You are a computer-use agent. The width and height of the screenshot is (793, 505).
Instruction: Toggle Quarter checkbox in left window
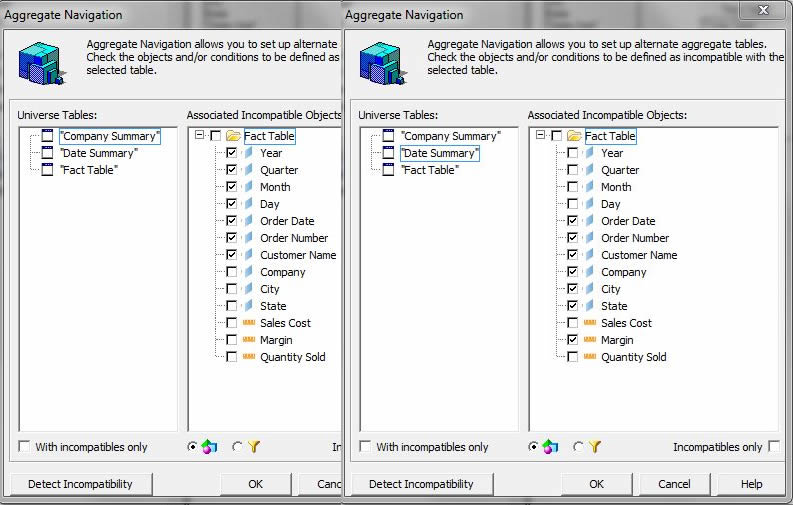(x=232, y=170)
